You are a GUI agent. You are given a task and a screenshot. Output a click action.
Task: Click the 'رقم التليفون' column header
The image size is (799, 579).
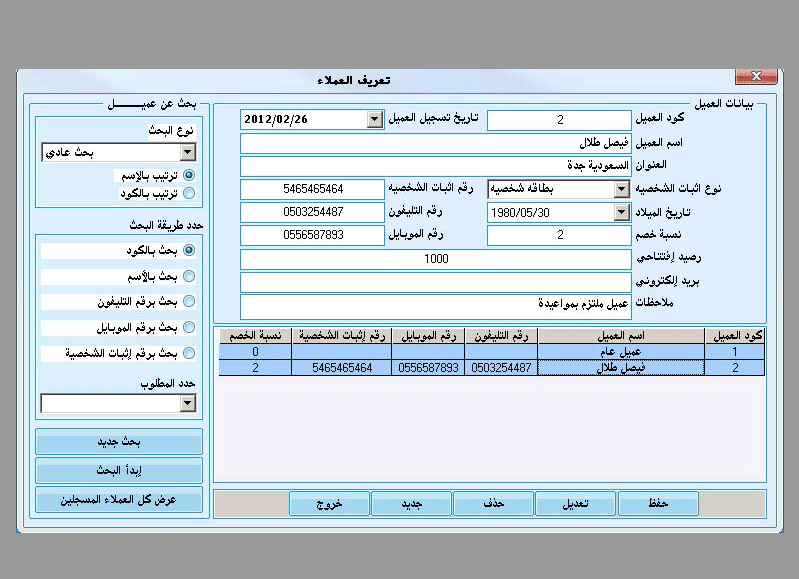point(501,335)
